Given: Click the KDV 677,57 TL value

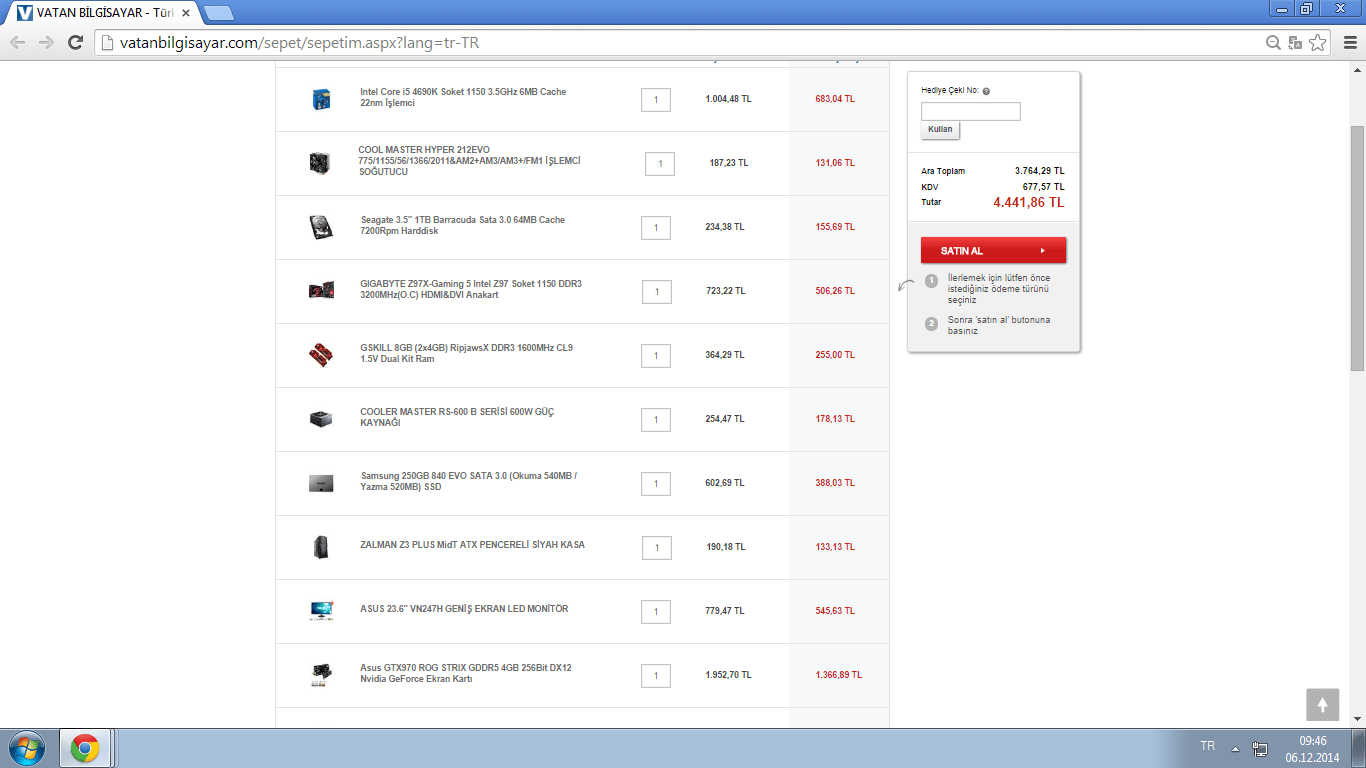Looking at the screenshot, I should (1043, 187).
